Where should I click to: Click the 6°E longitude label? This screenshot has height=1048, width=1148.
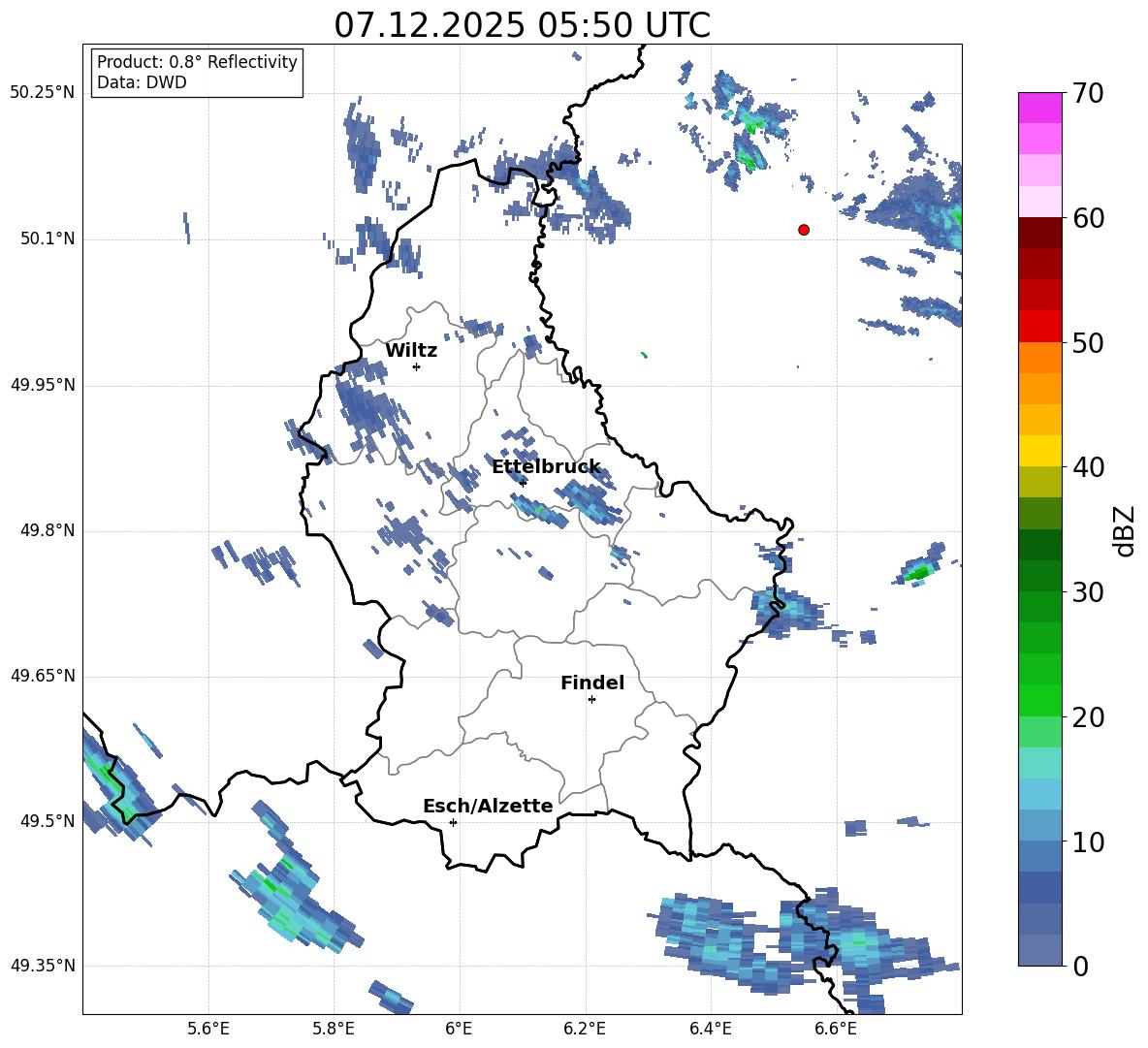tap(459, 1029)
